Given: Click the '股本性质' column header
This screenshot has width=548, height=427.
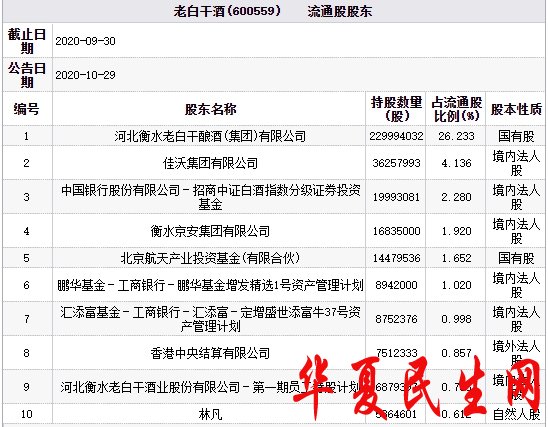Looking at the screenshot, I should tap(516, 109).
